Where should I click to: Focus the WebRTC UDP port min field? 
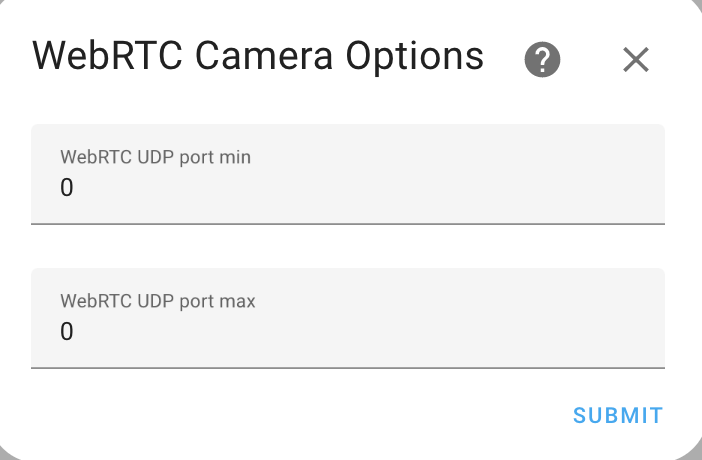tap(348, 174)
